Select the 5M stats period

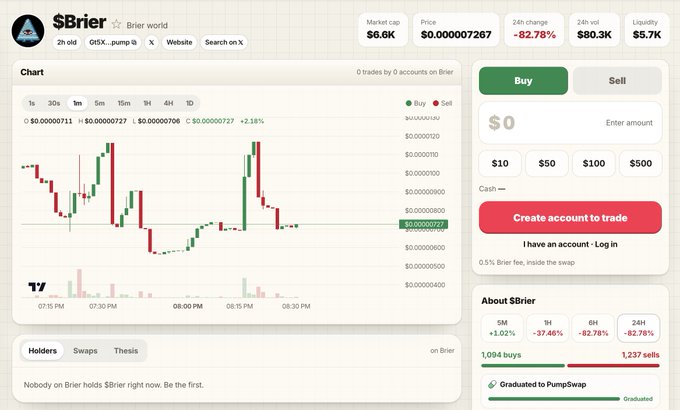[502, 328]
